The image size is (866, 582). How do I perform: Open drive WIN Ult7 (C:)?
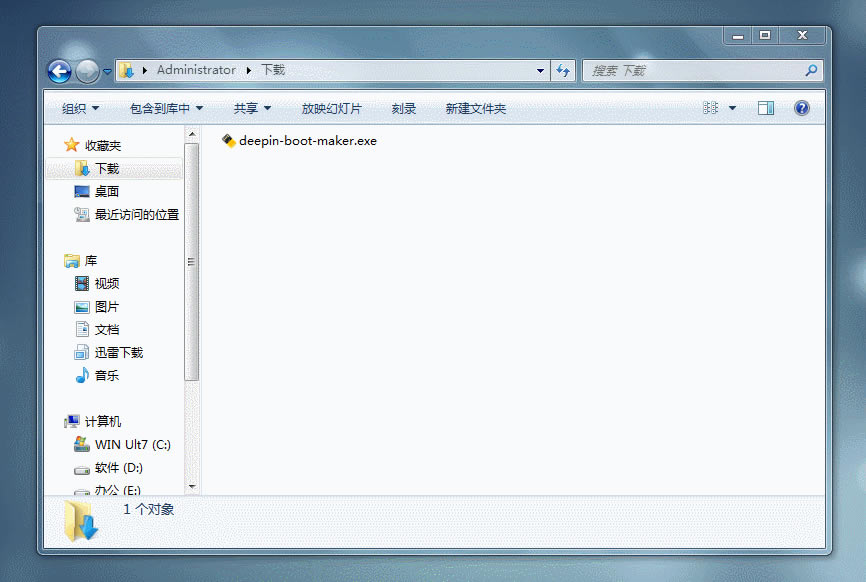pos(133,445)
